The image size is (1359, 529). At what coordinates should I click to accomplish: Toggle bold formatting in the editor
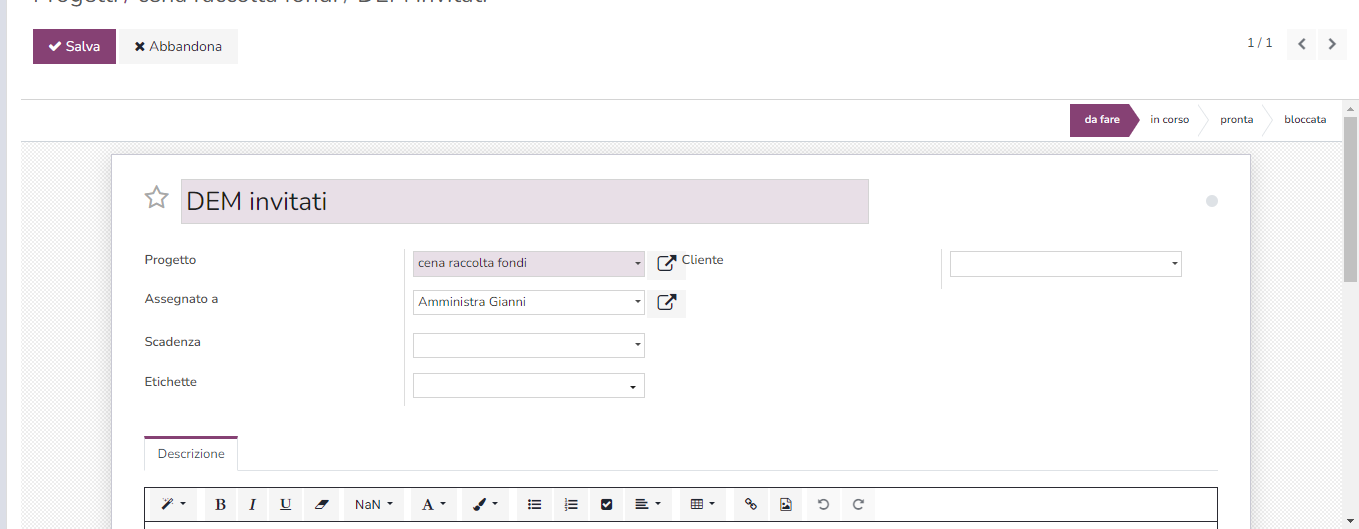click(x=220, y=505)
